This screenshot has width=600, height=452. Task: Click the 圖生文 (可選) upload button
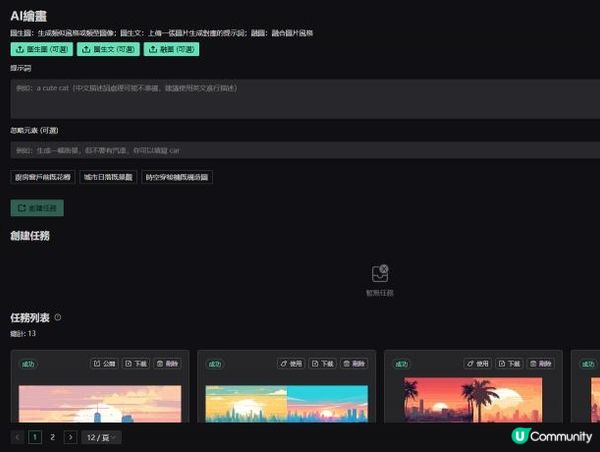click(x=108, y=49)
